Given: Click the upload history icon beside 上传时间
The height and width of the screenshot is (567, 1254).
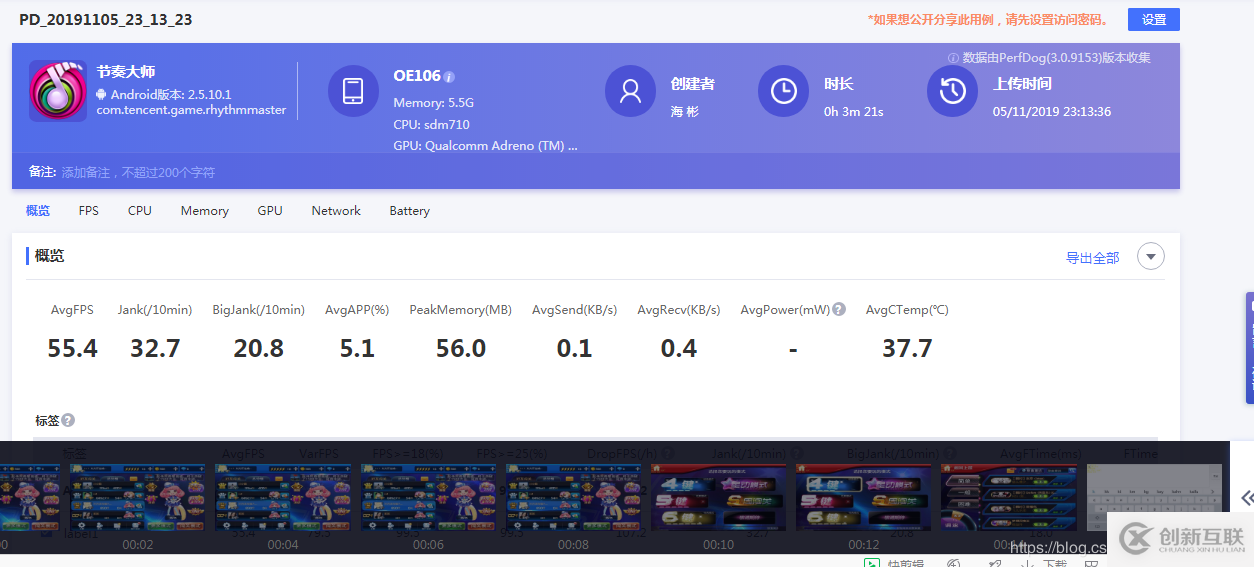Looking at the screenshot, I should (x=952, y=91).
